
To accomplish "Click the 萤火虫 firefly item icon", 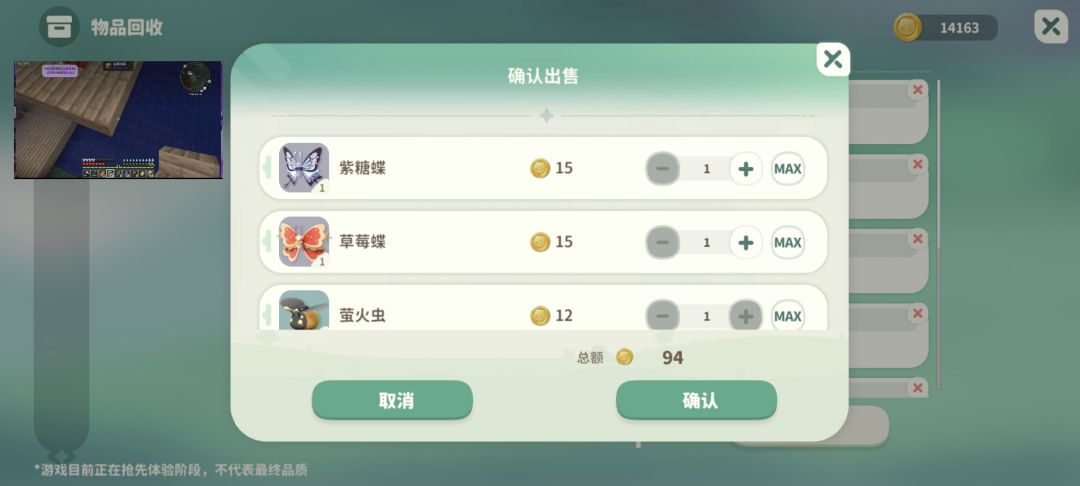I will (x=304, y=310).
